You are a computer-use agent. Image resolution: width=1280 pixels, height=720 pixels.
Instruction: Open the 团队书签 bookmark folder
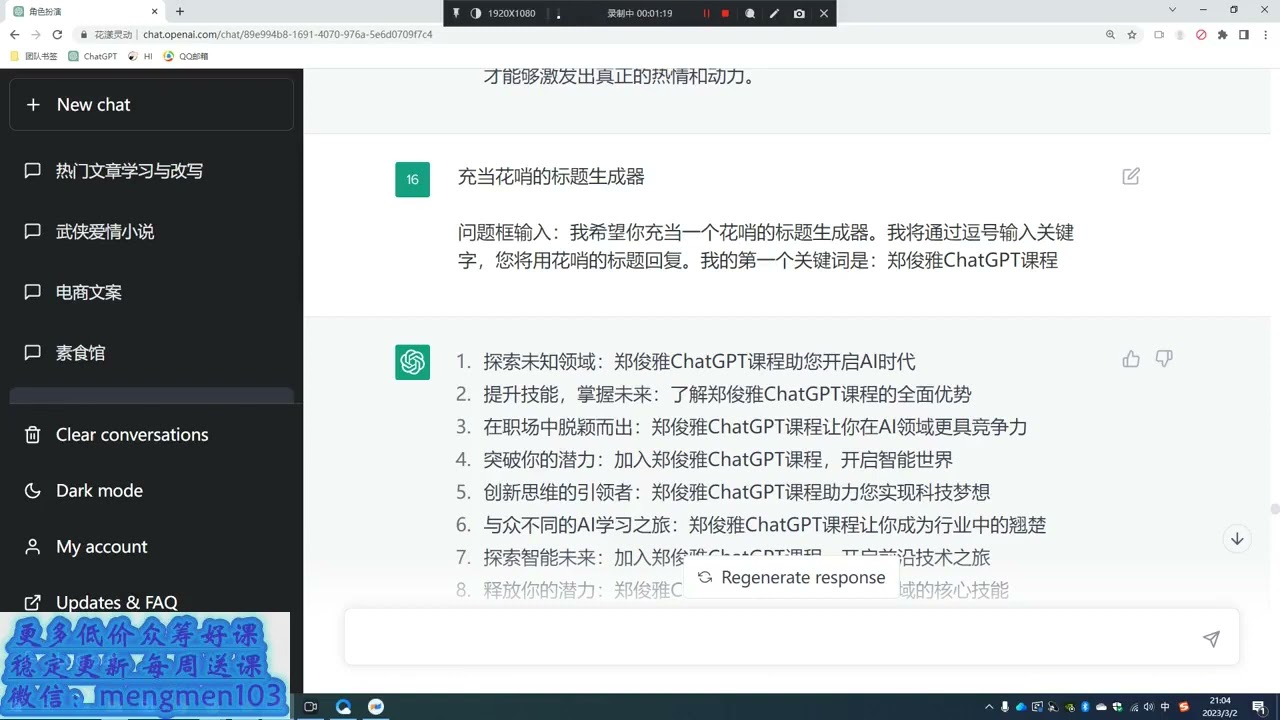tap(34, 57)
